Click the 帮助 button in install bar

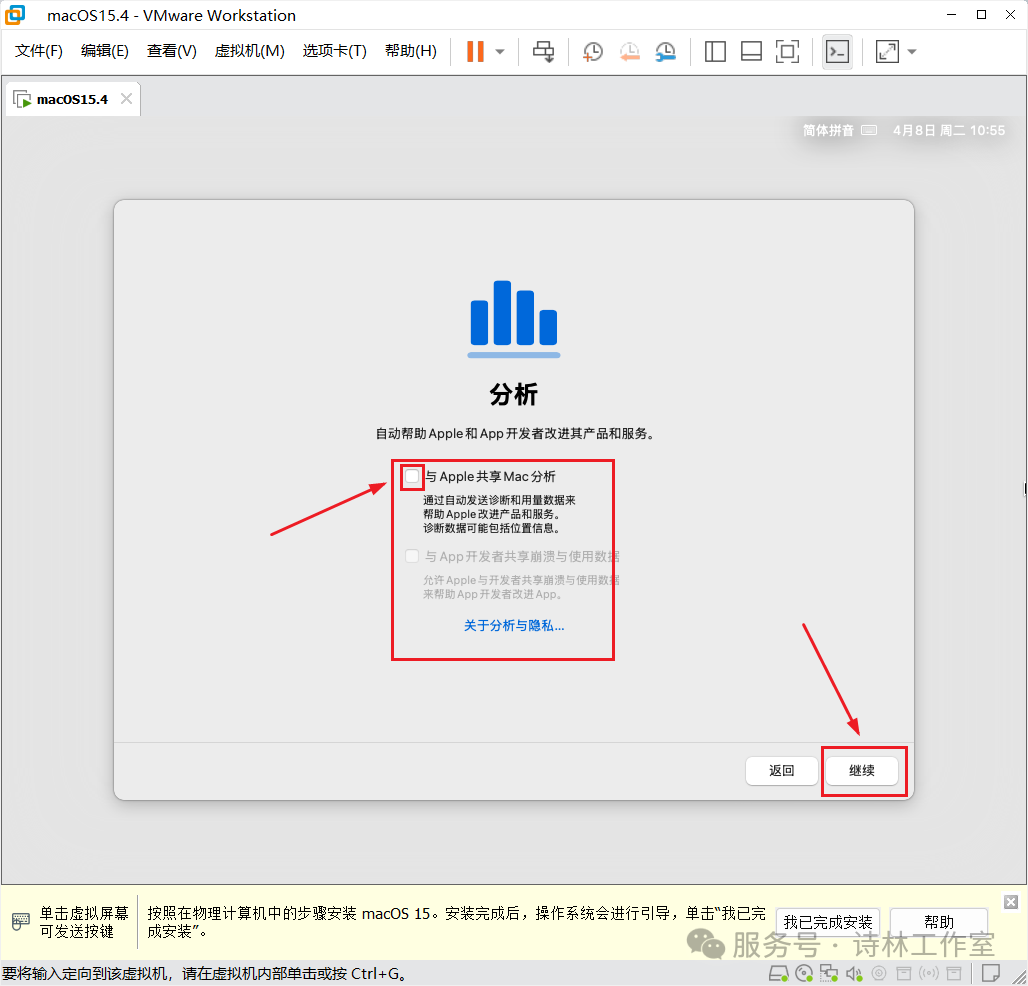click(x=938, y=922)
